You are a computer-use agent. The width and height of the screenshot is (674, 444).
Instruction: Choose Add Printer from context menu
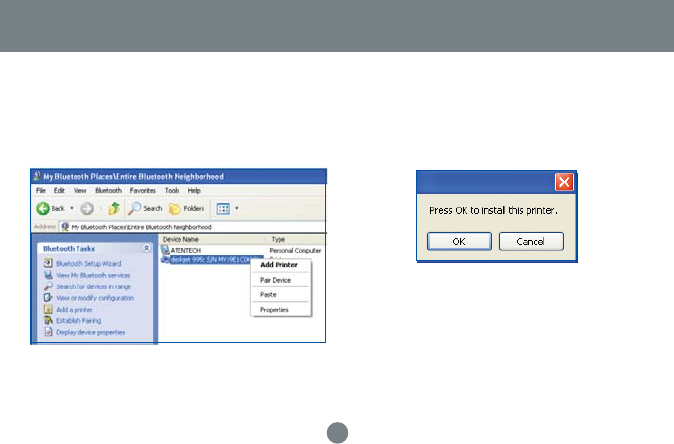click(281, 265)
